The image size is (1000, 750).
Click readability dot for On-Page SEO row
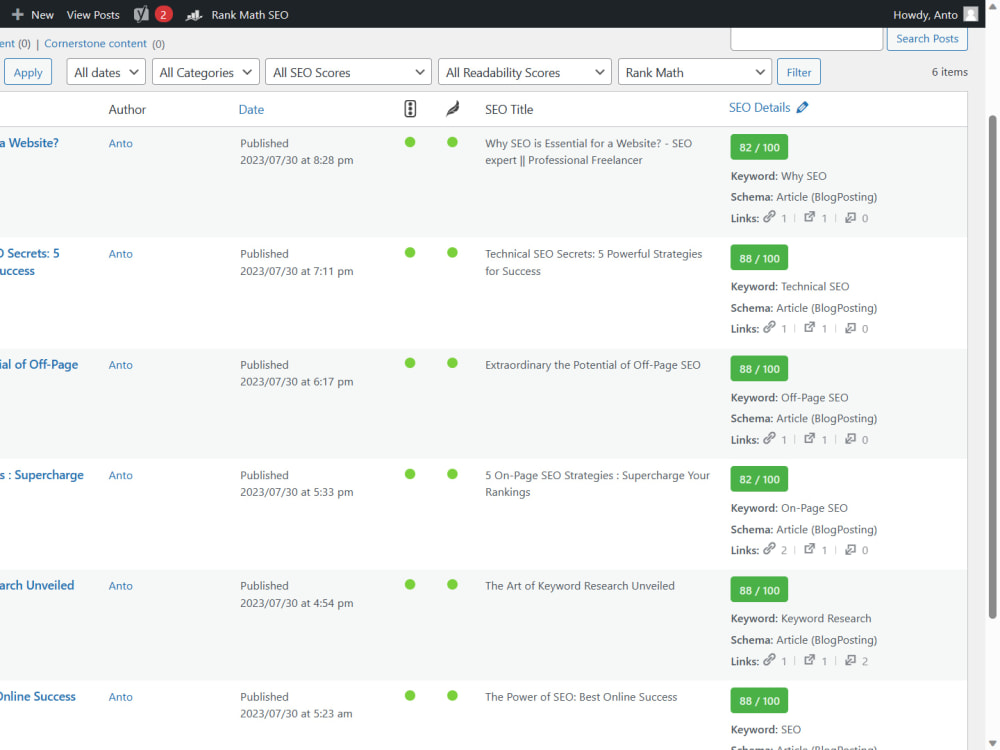tap(452, 474)
